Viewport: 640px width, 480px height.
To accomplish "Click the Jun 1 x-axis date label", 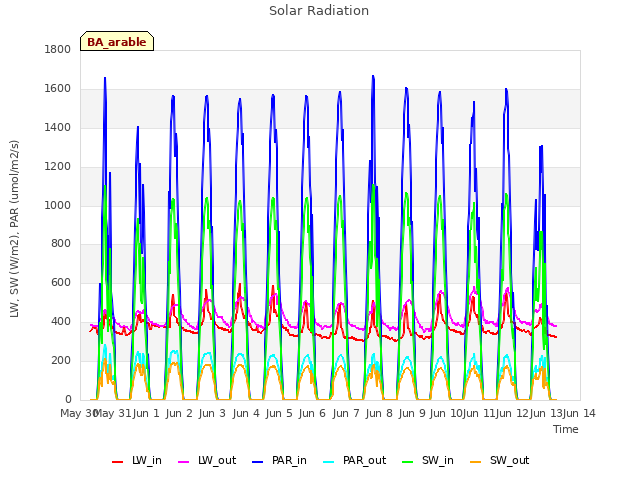I will pyautogui.click(x=146, y=413).
